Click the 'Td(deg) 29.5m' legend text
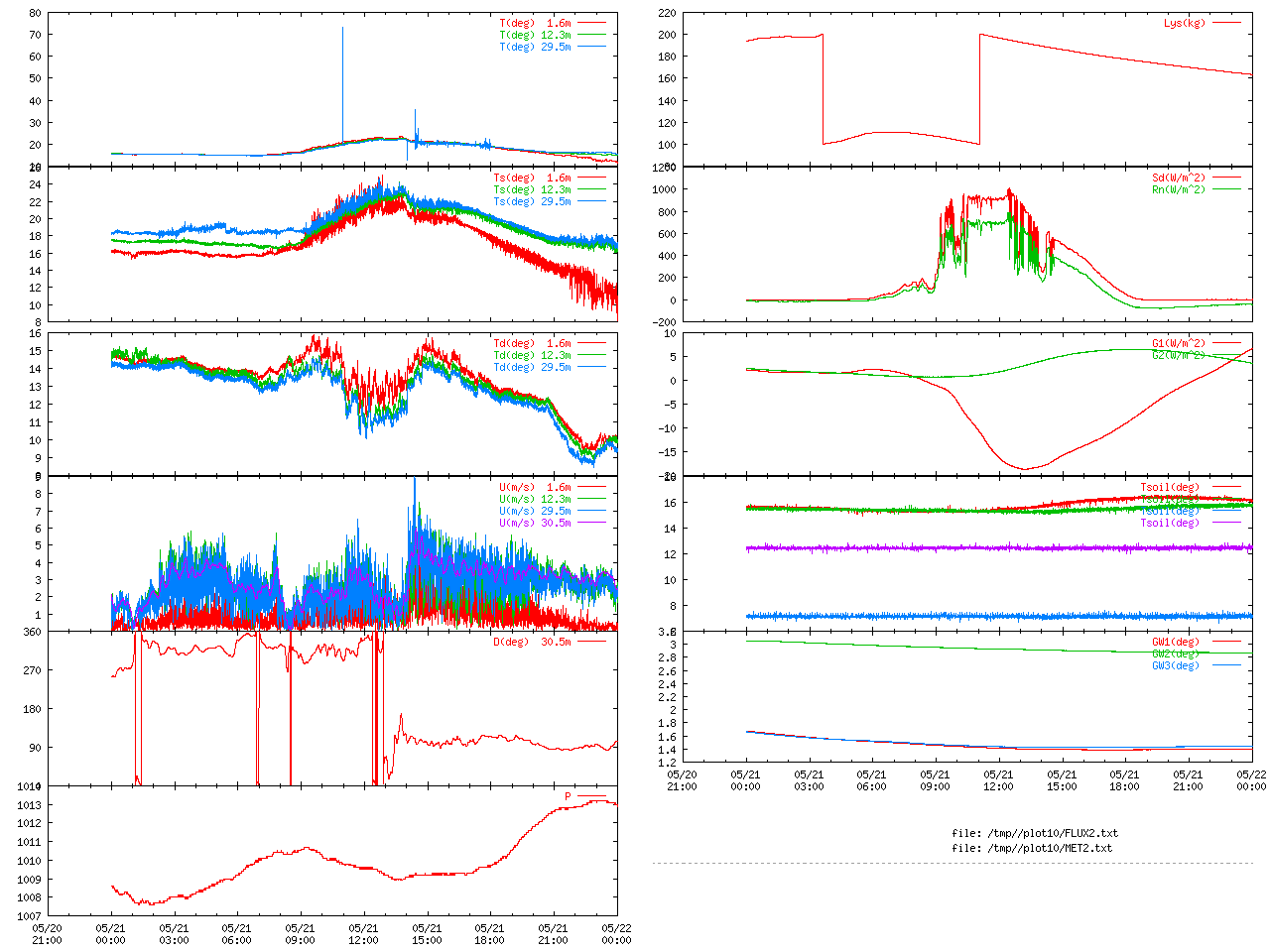The width and height of the screenshot is (1270, 952). click(533, 368)
